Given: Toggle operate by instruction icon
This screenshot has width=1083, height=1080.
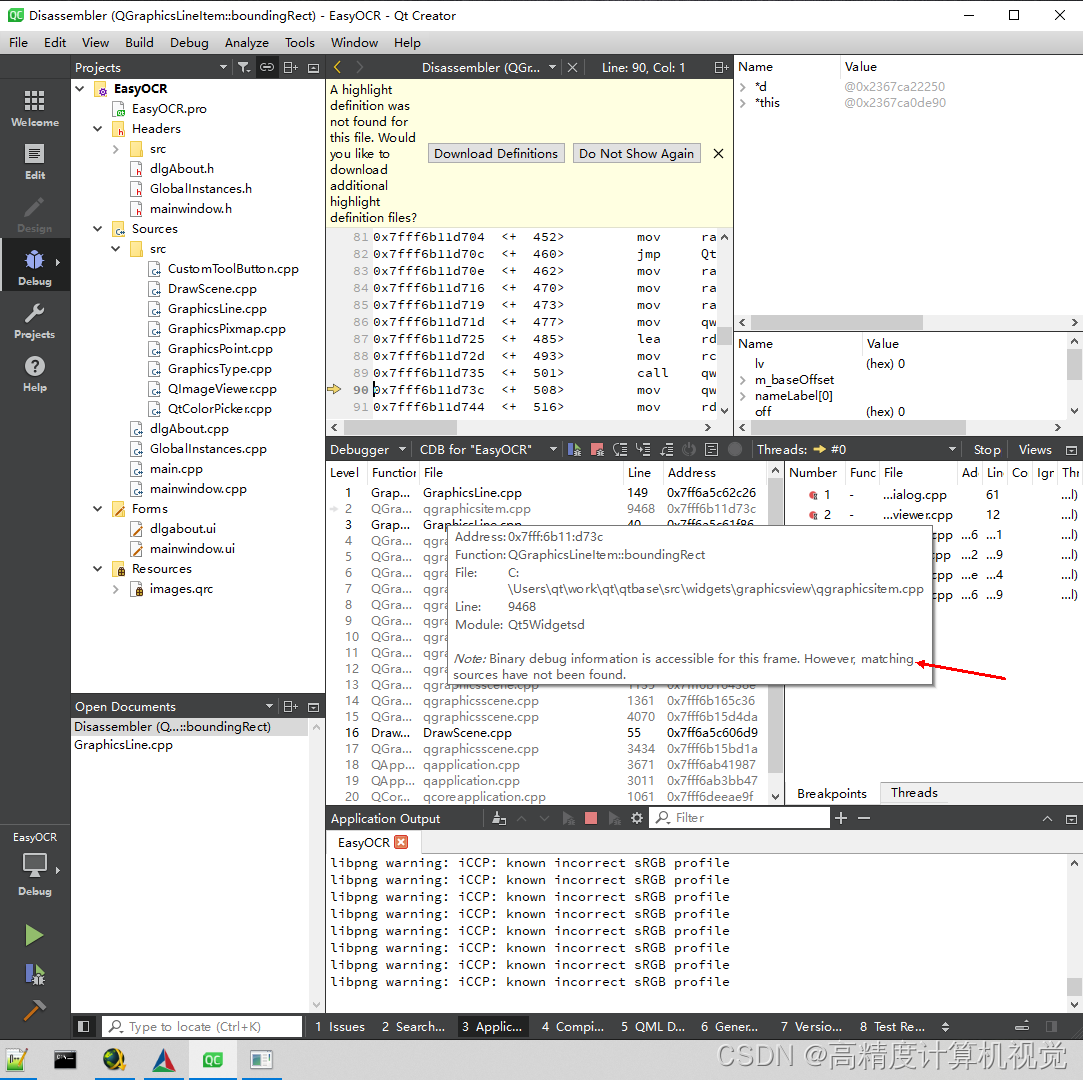Looking at the screenshot, I should pyautogui.click(x=711, y=450).
